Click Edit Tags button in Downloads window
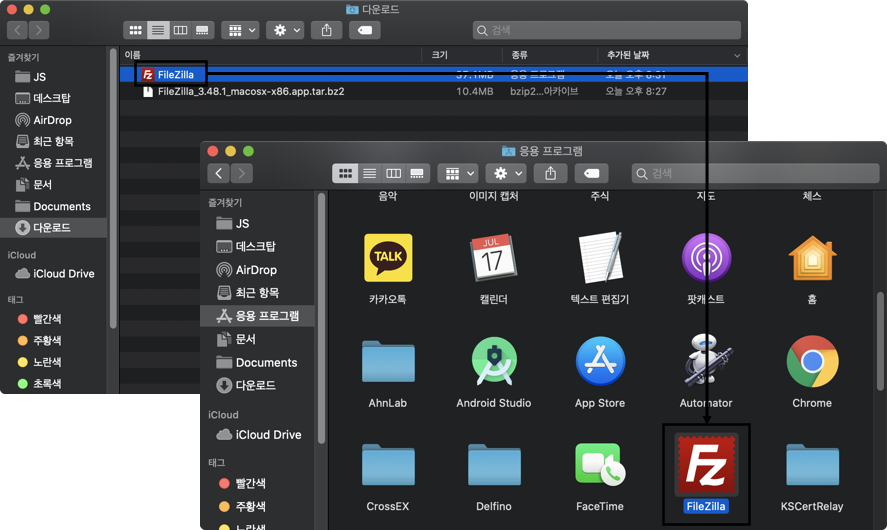 [x=365, y=30]
